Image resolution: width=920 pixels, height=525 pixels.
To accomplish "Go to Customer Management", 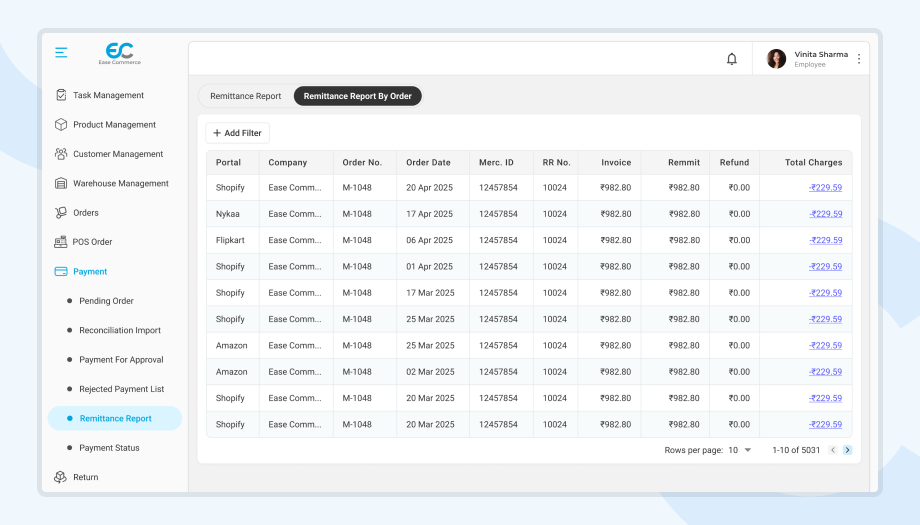I will click(118, 154).
